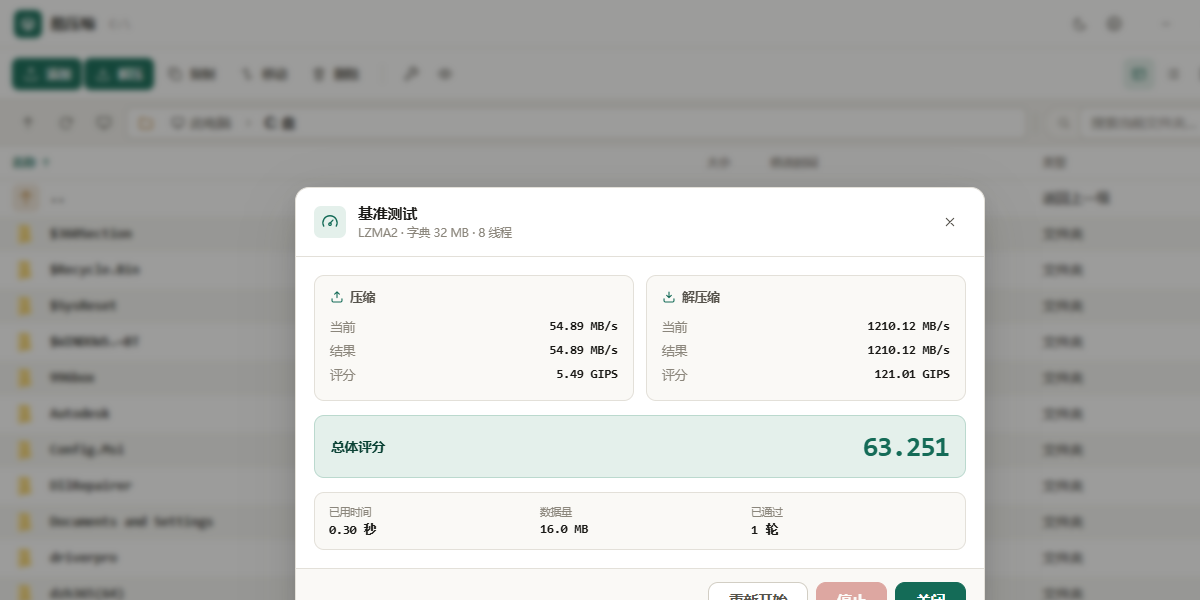Click the decompression rating 121.01 GIPS

coord(912,374)
